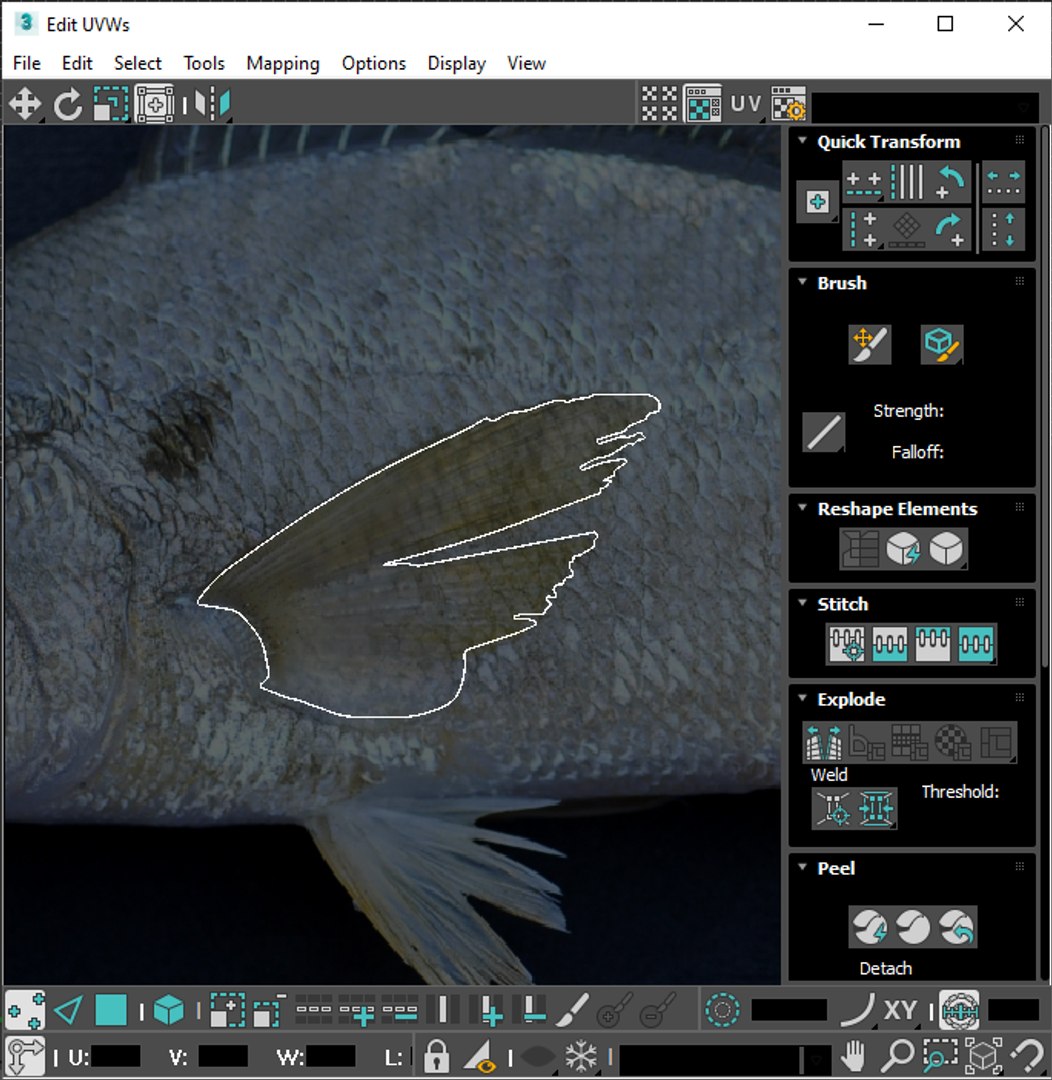This screenshot has width=1052, height=1080.
Task: Rotate selection clockwise about pivot
Action: tap(949, 229)
